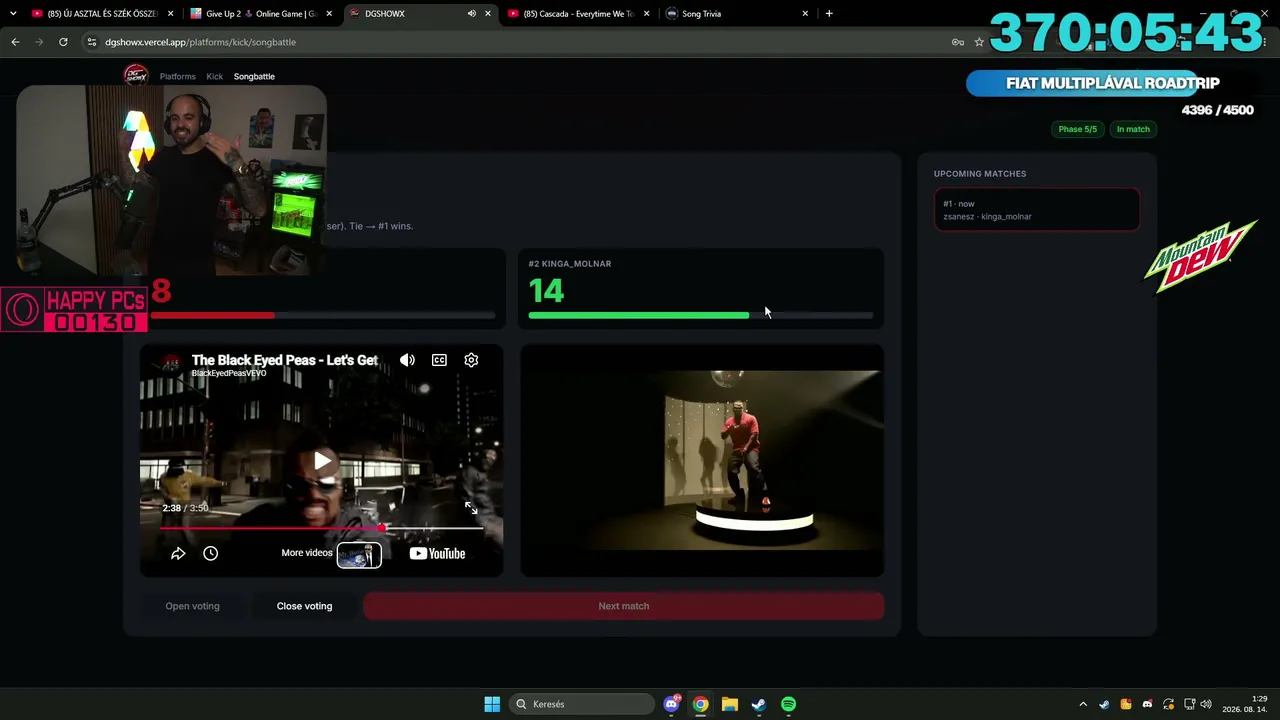Expand the system tray hidden icons chevron

pyautogui.click(x=1083, y=704)
